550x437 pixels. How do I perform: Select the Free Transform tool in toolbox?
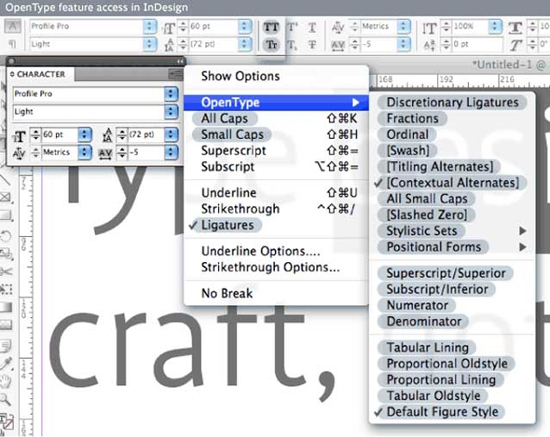click(x=6, y=289)
